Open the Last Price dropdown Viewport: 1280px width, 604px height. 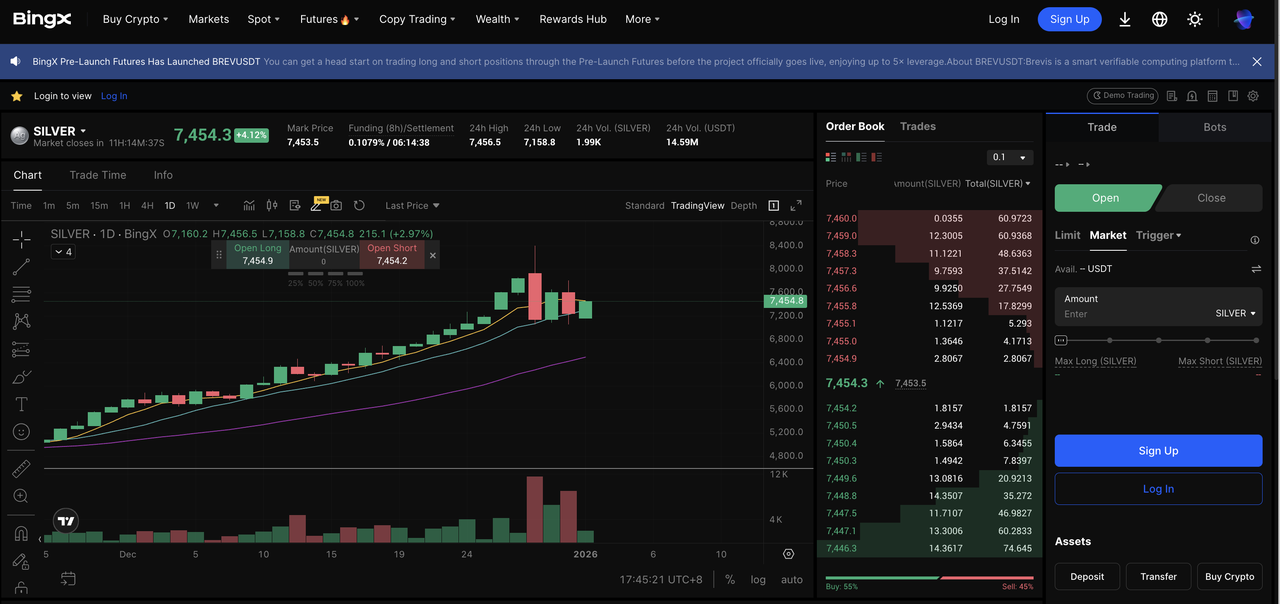(412, 205)
